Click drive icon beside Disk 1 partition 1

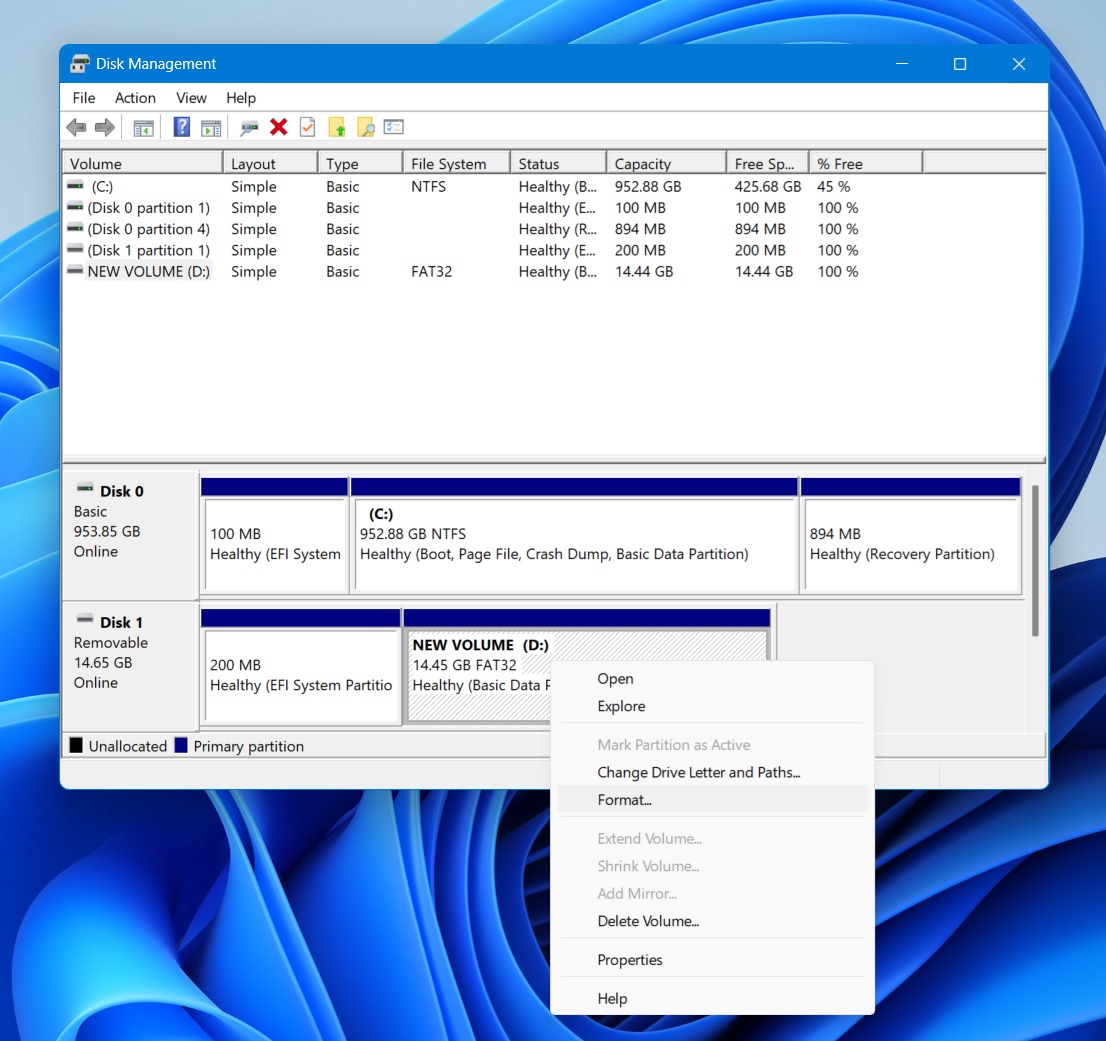pyautogui.click(x=75, y=249)
